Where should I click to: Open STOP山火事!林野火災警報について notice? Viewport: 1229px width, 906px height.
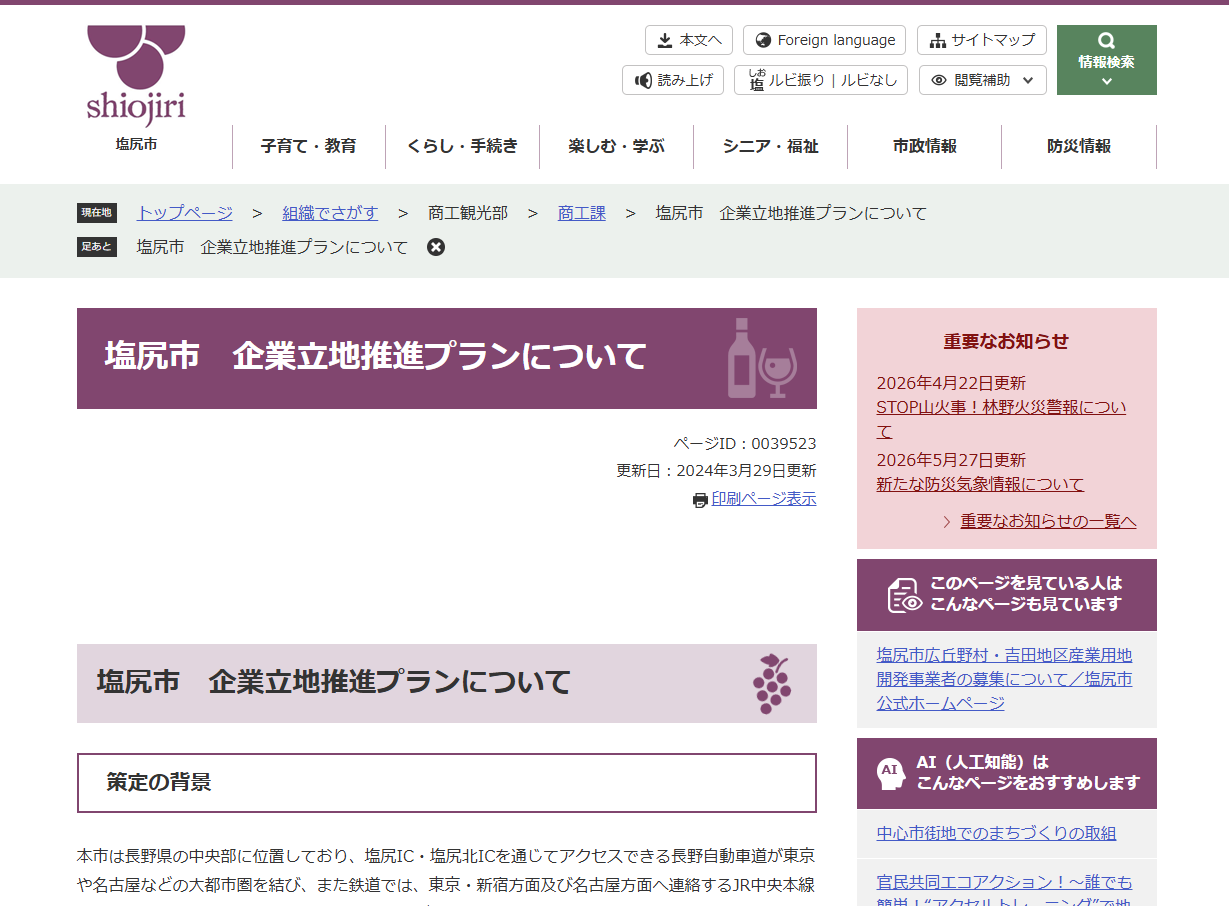[x=1001, y=420]
